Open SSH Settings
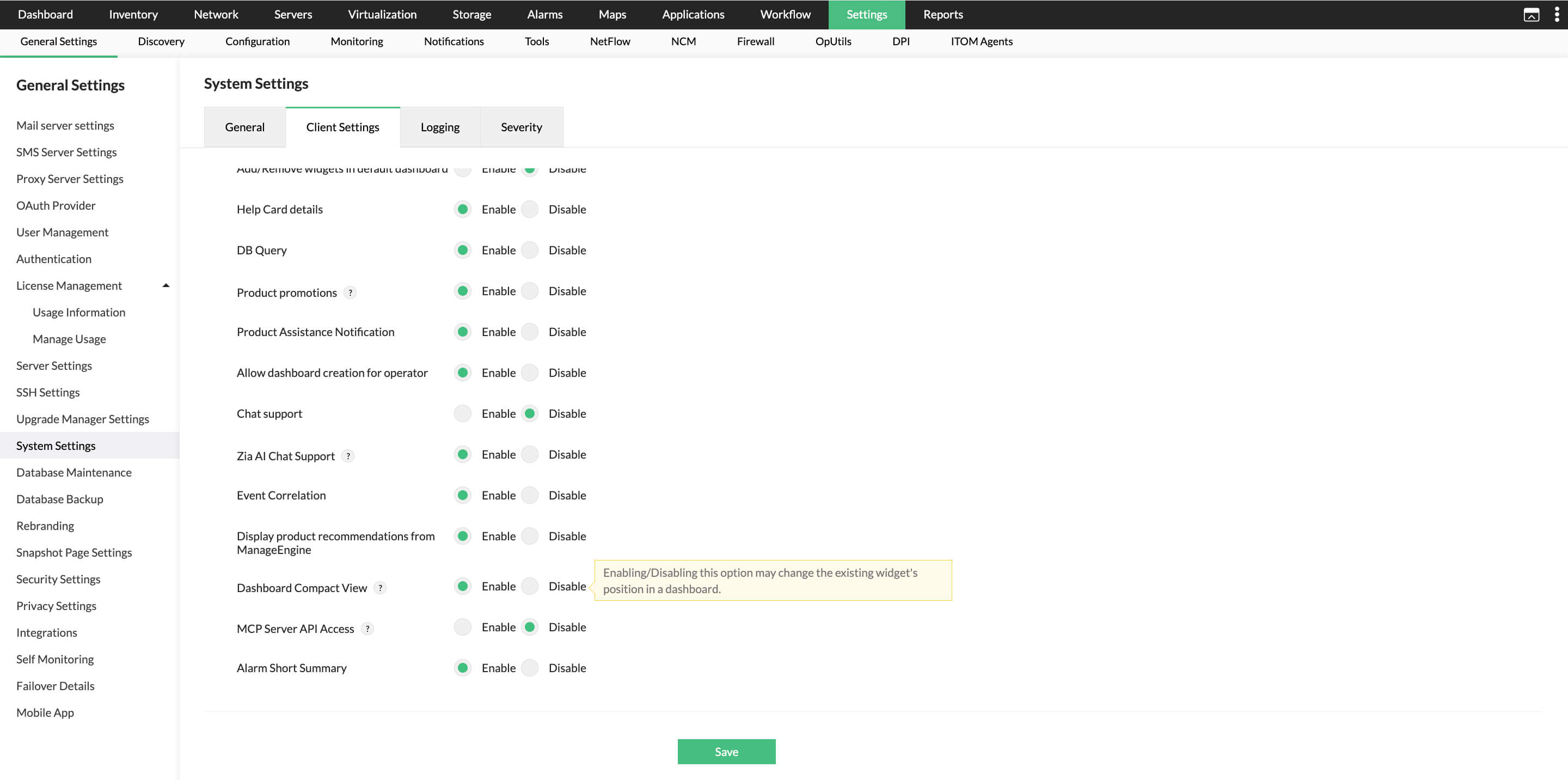Screen dimensions: 1568x780 [x=48, y=393]
